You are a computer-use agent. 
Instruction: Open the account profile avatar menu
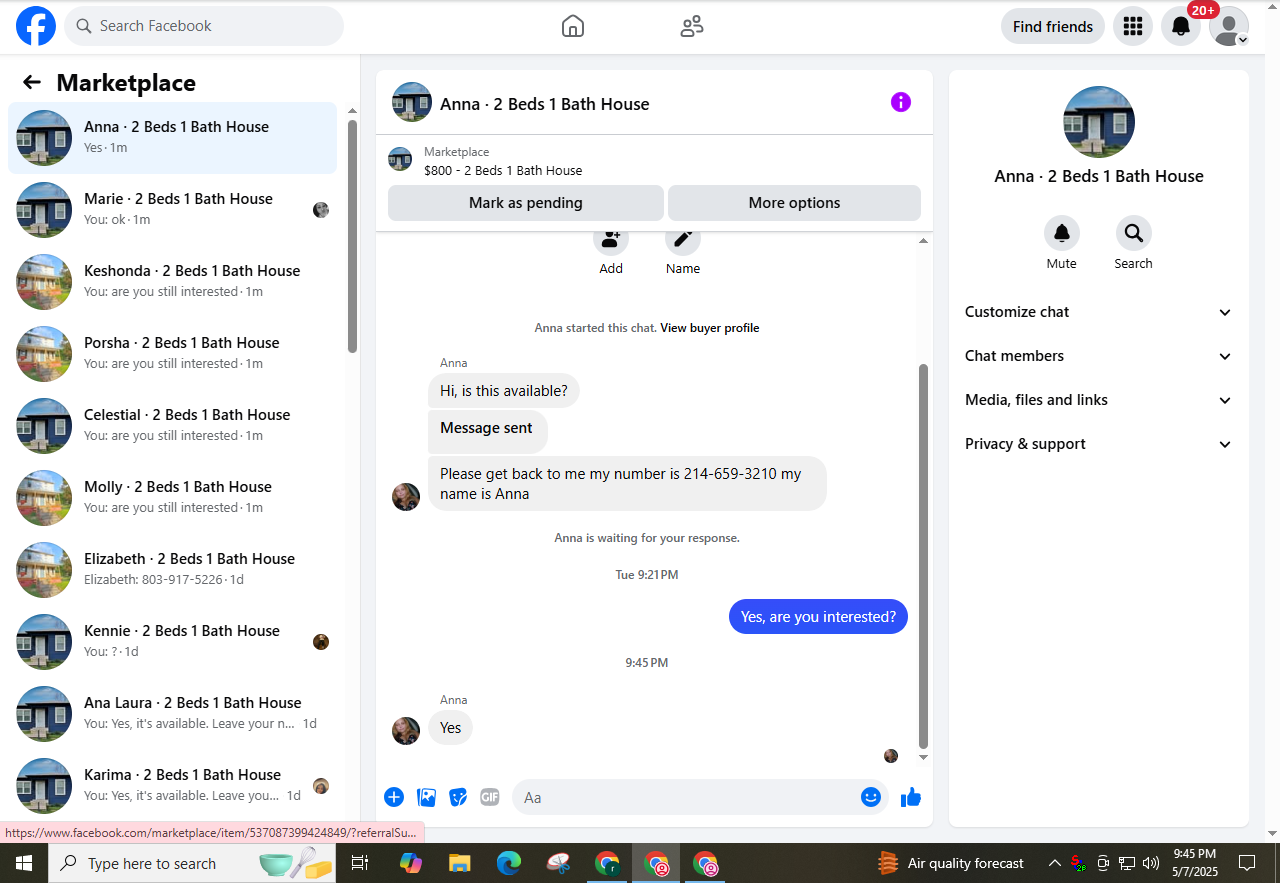[x=1229, y=26]
